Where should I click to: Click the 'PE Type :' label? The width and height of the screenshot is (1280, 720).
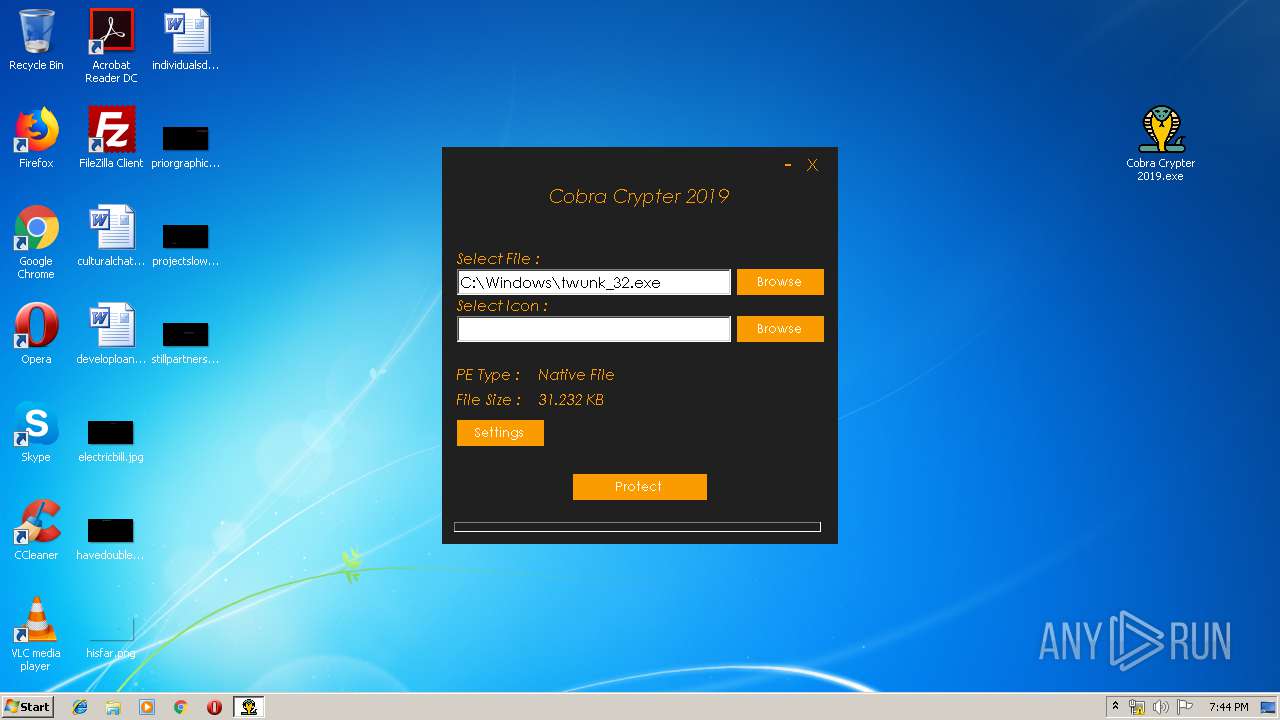pos(488,375)
